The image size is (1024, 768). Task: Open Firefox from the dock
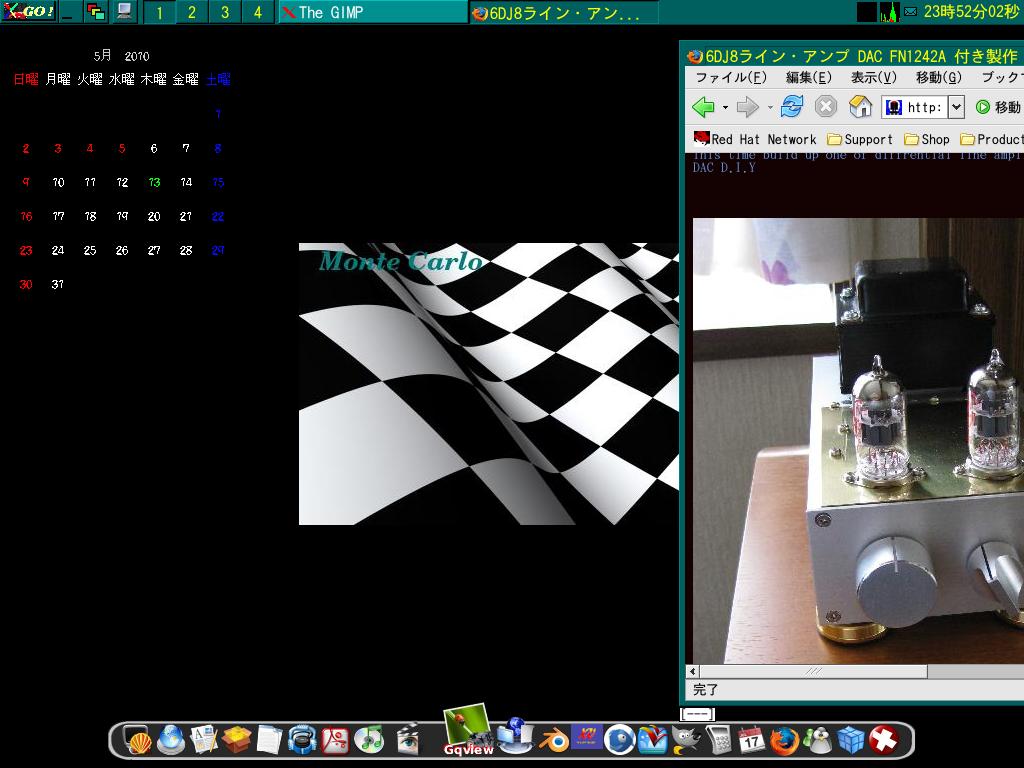point(784,741)
